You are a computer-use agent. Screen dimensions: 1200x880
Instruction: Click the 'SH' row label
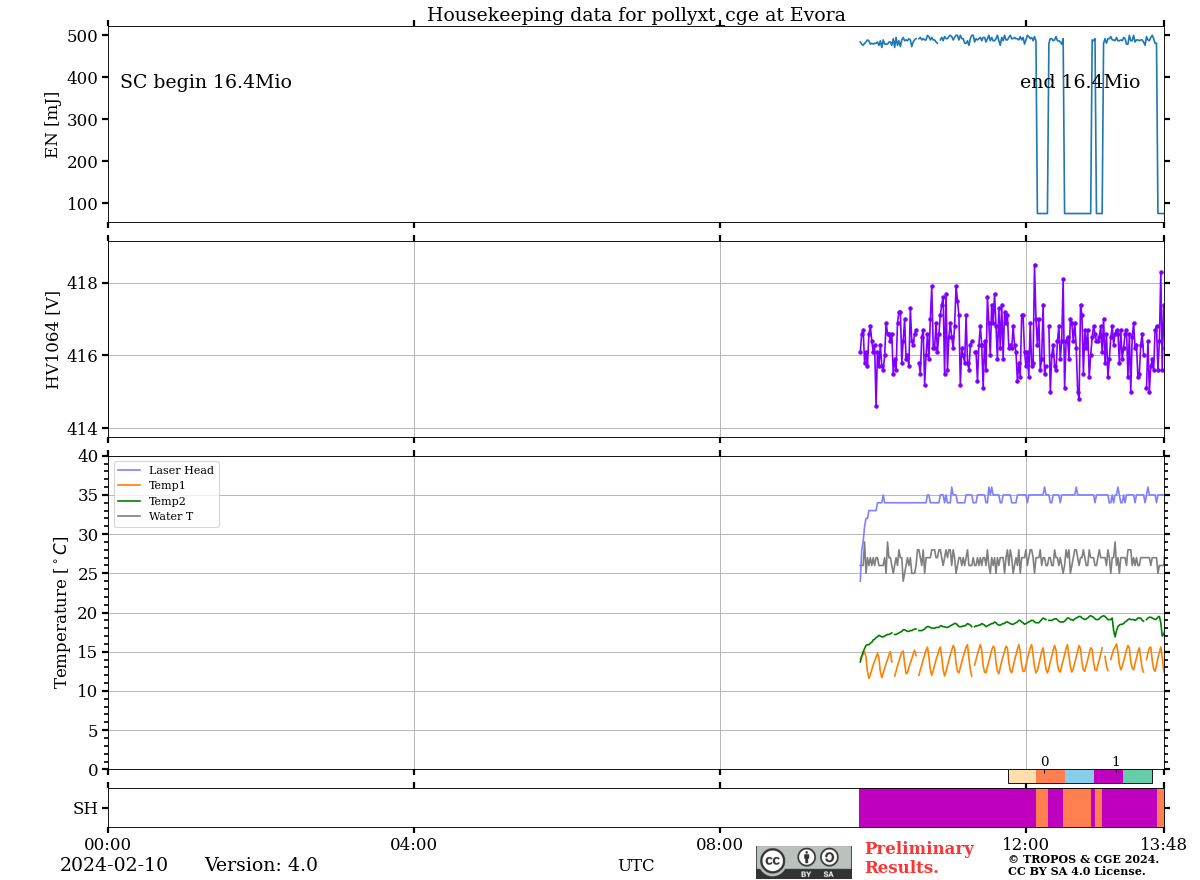(86, 808)
